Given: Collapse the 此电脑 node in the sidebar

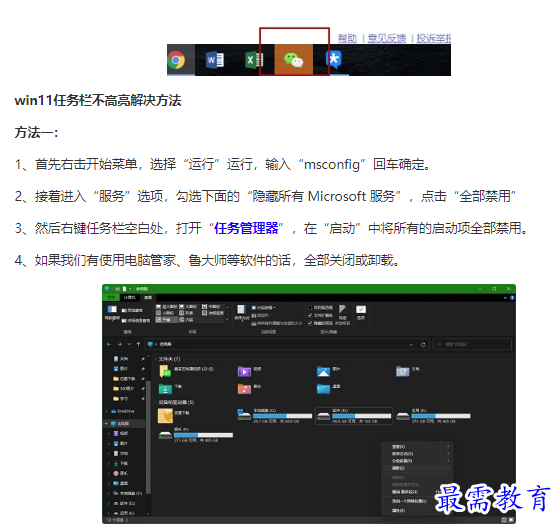Looking at the screenshot, I should (x=106, y=424).
